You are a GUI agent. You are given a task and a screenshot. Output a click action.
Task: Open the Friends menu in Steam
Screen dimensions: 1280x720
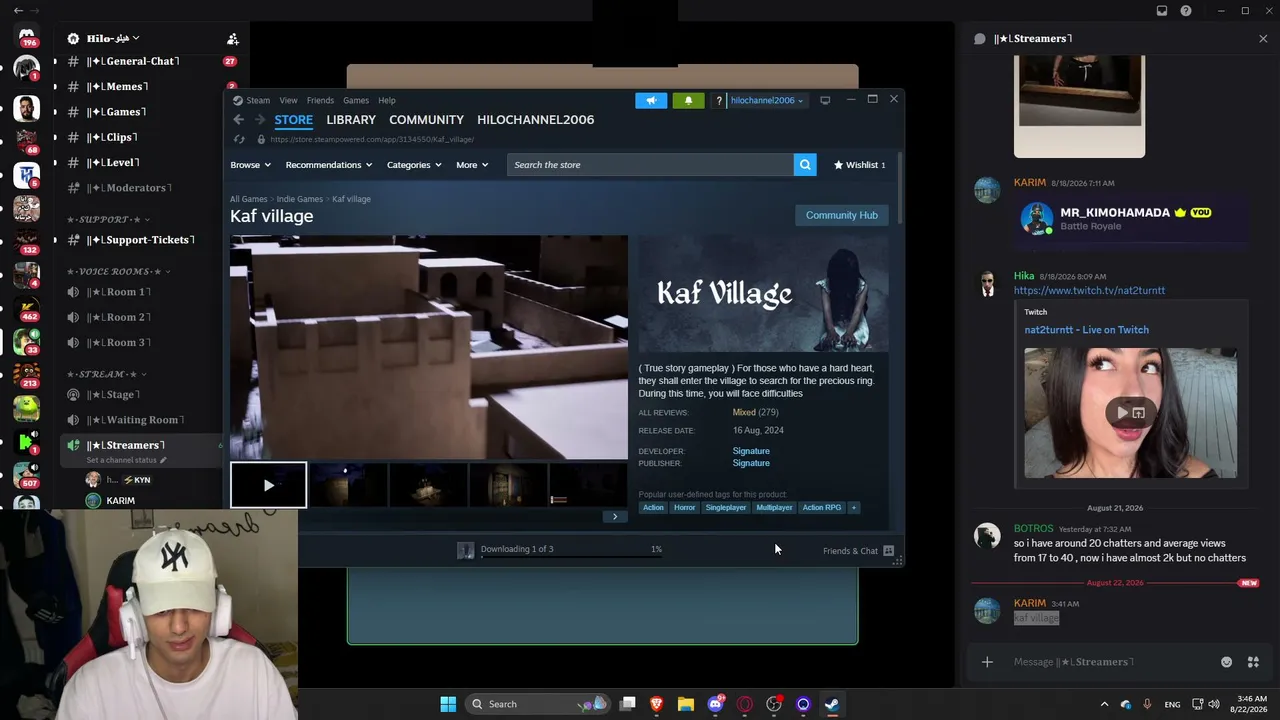coord(320,100)
